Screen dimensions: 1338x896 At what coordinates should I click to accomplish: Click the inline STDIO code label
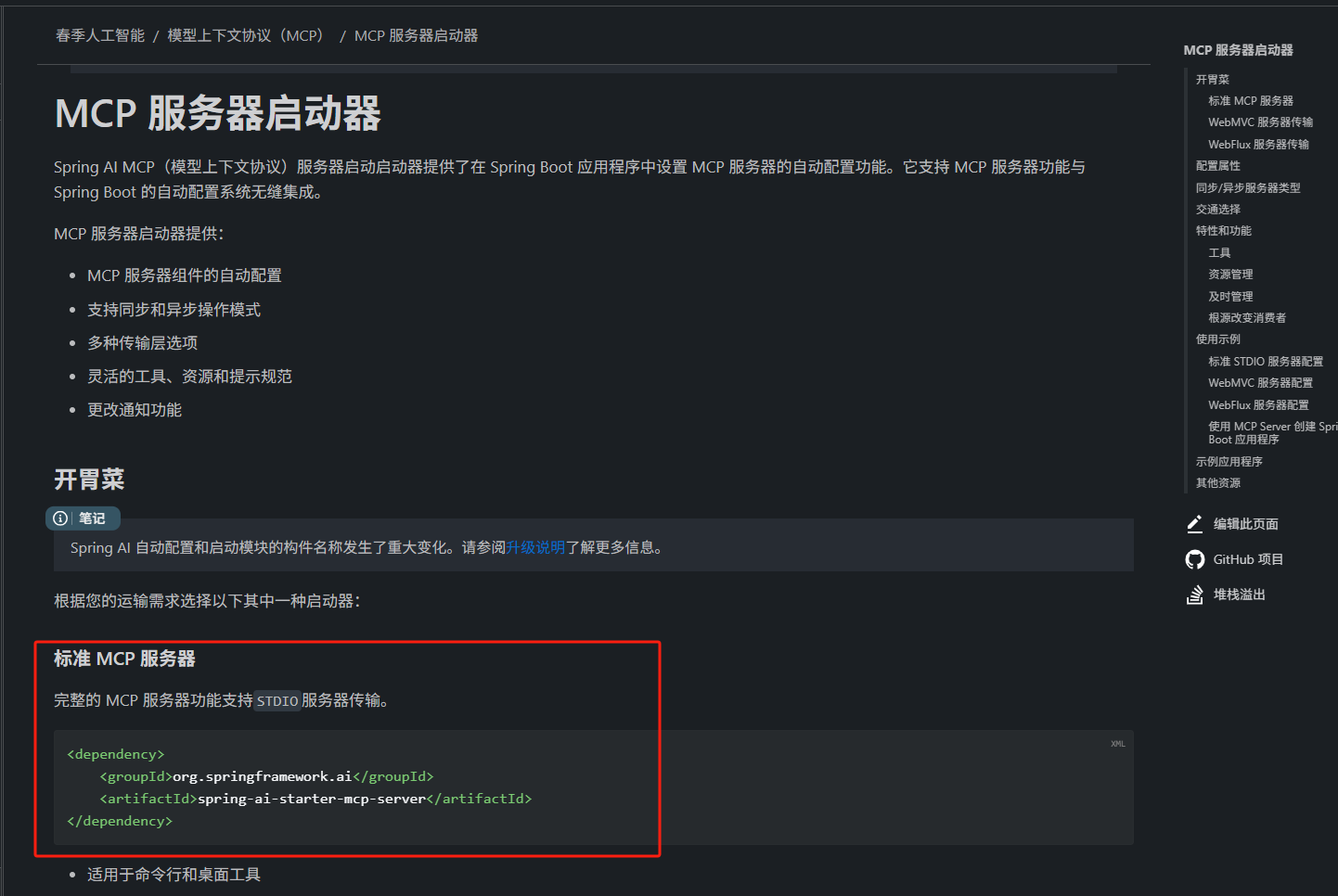(x=277, y=701)
